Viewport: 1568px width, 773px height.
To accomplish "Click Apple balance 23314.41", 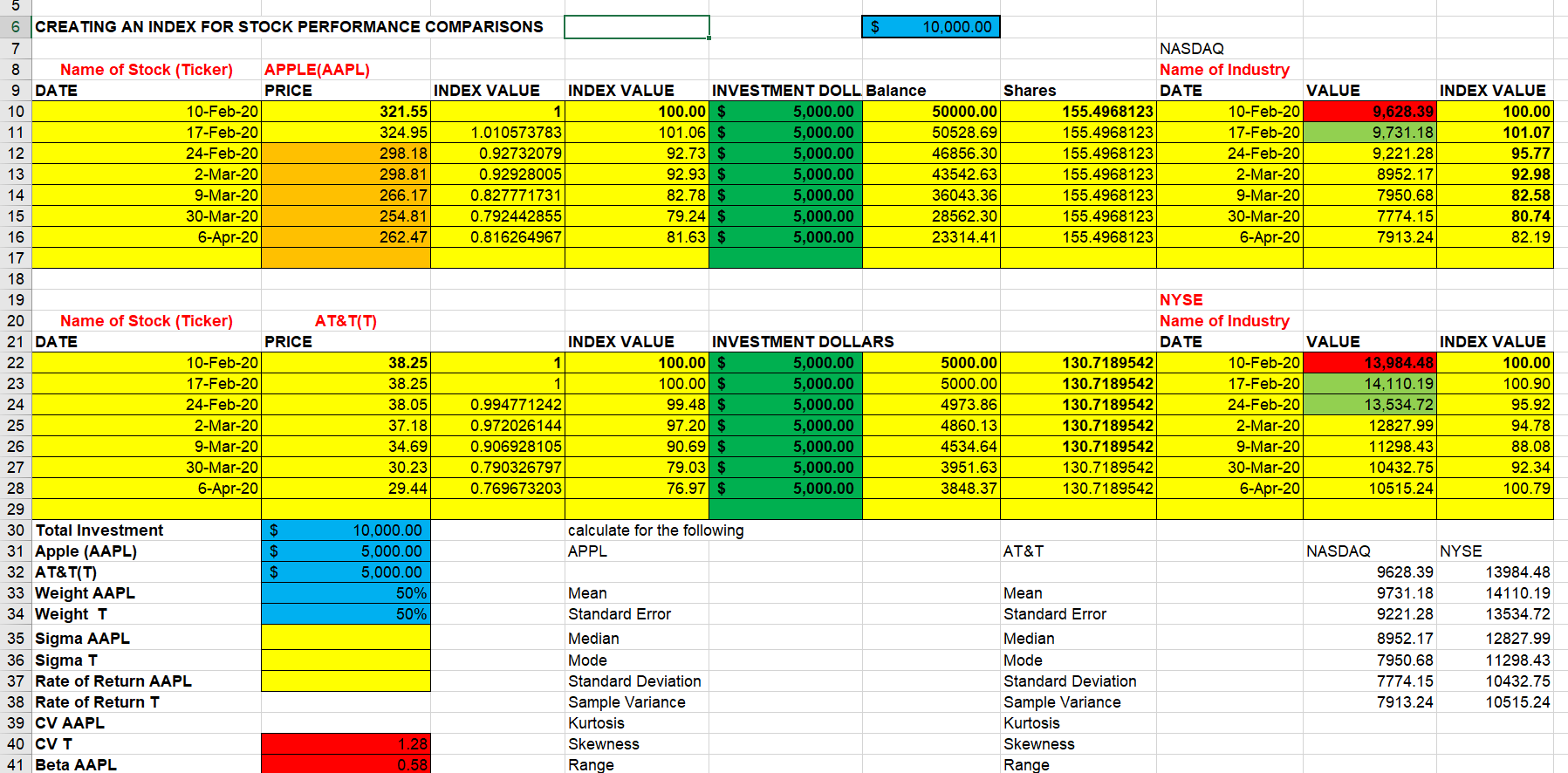I will pyautogui.click(x=931, y=237).
